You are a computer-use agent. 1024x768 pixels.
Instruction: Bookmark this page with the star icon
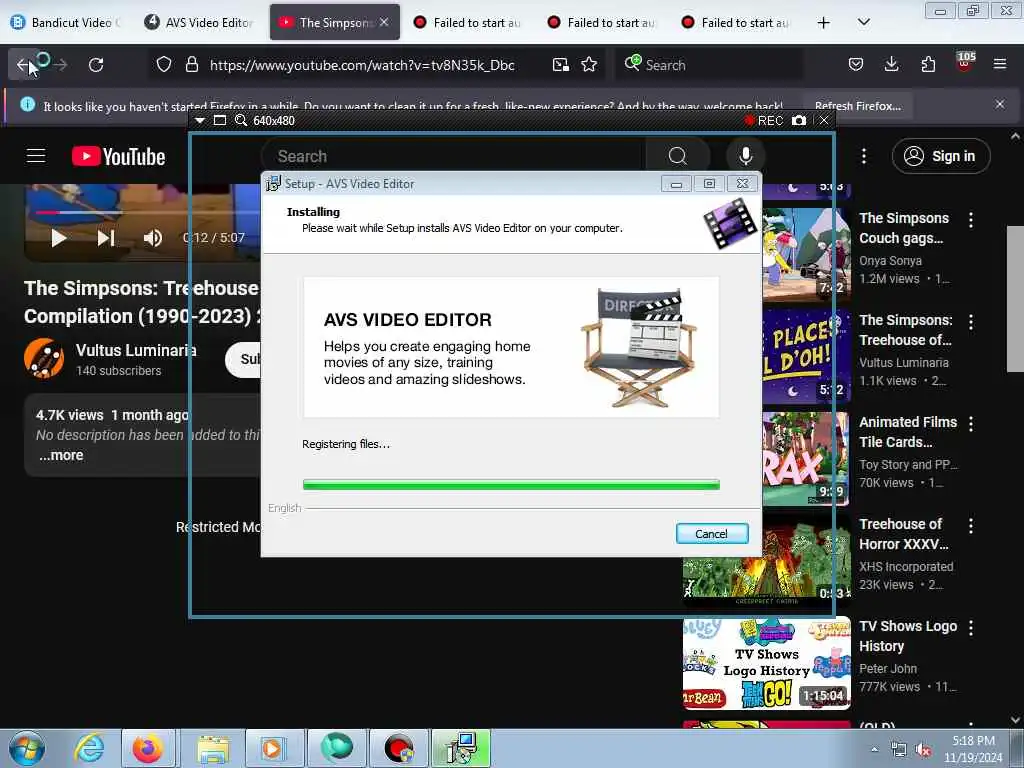tap(589, 65)
